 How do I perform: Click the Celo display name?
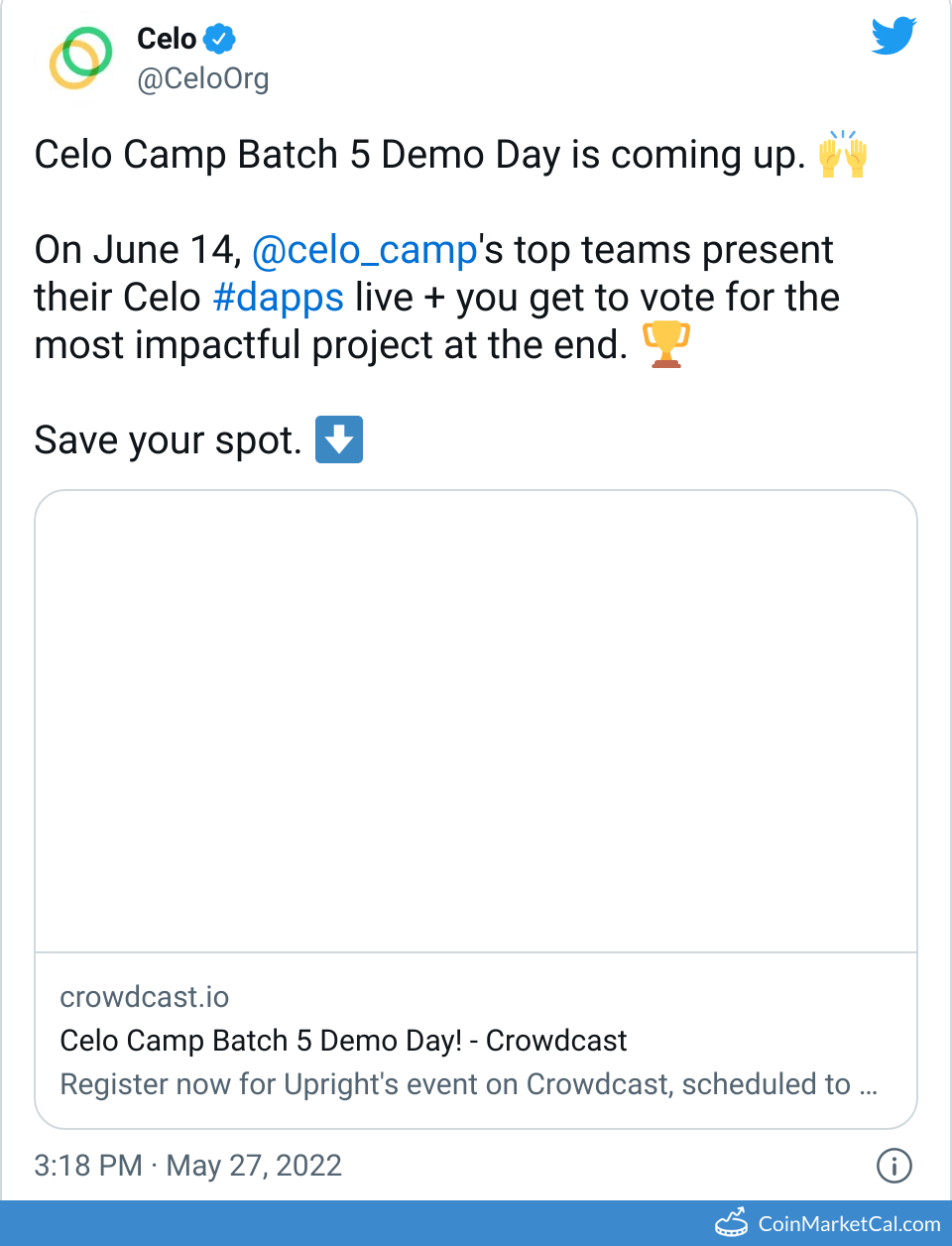(x=167, y=39)
